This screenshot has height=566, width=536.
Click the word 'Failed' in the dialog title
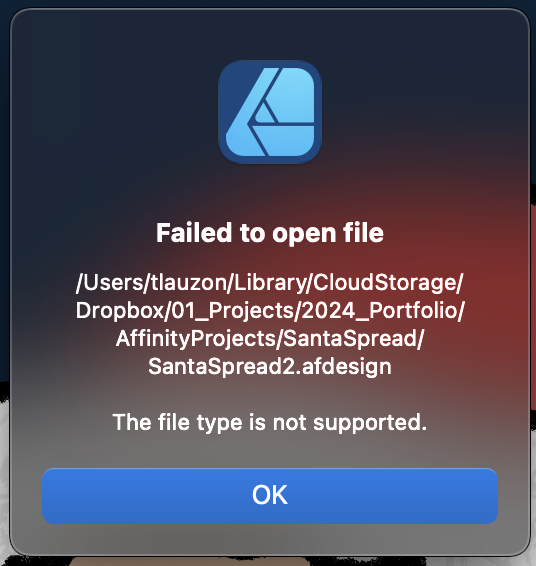pos(194,233)
